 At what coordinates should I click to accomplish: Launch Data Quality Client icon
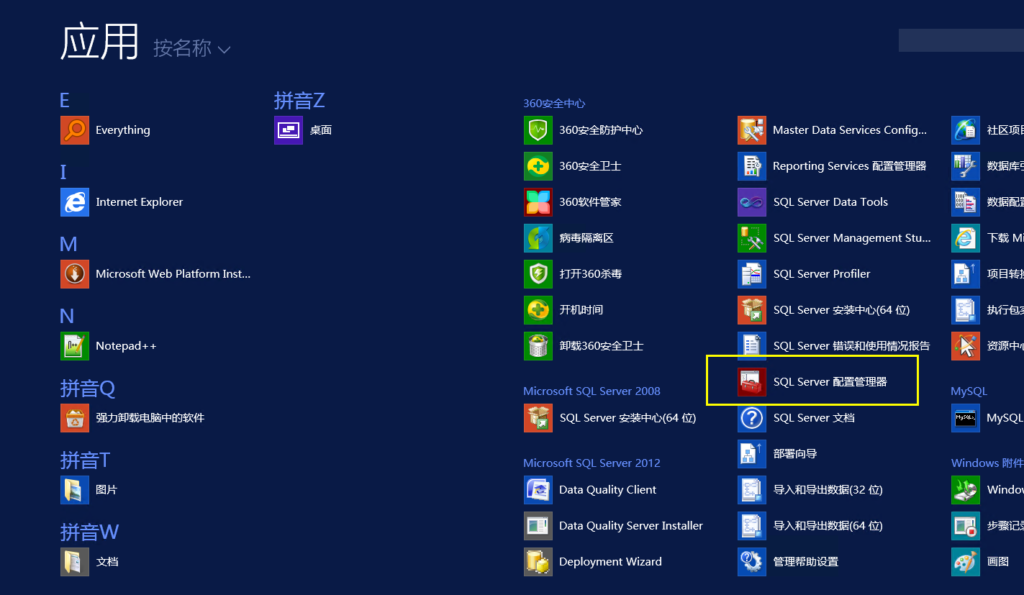(x=537, y=489)
